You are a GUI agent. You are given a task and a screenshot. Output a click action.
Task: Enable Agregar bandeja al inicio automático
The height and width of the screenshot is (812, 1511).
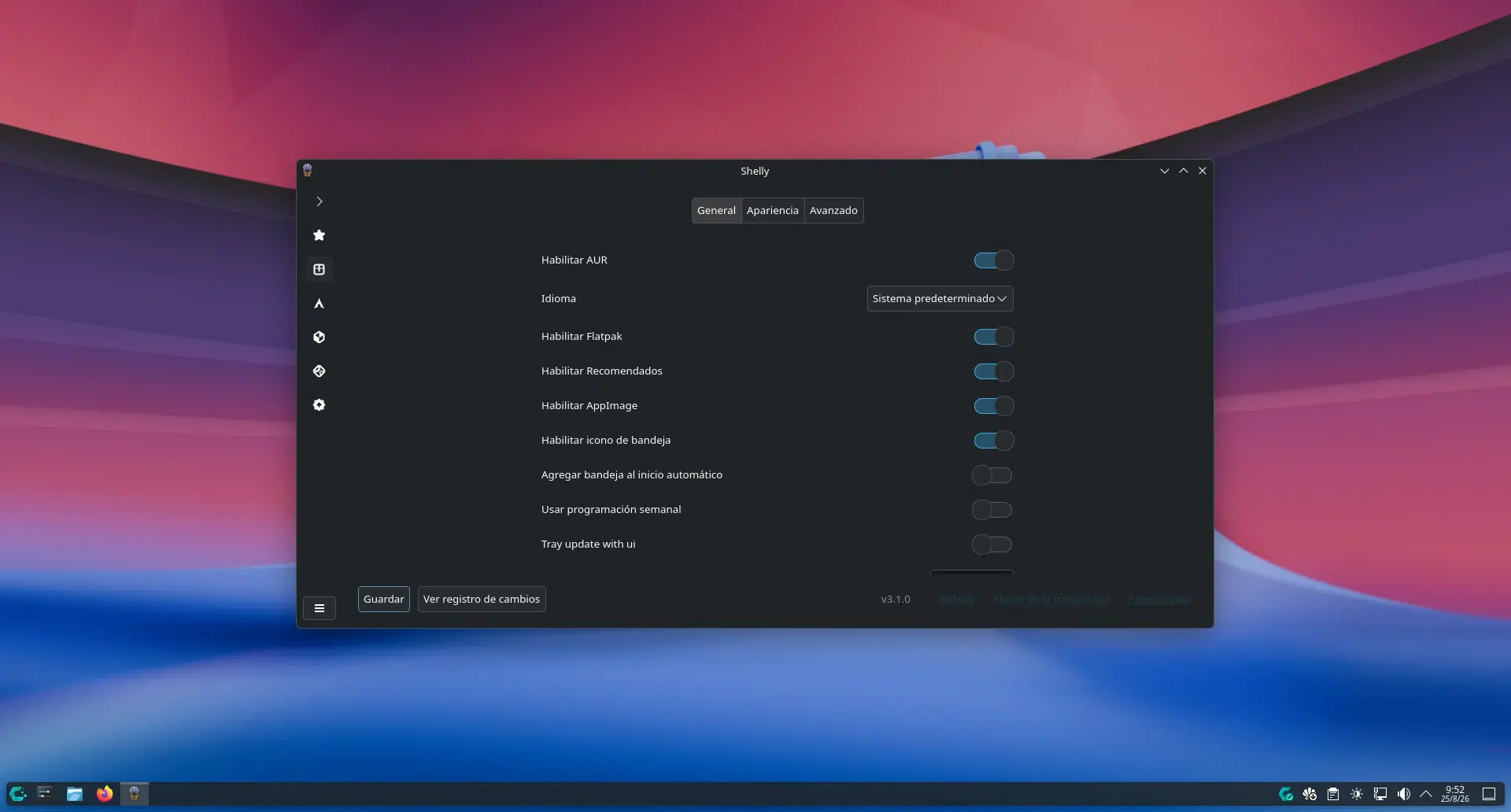pos(992,475)
